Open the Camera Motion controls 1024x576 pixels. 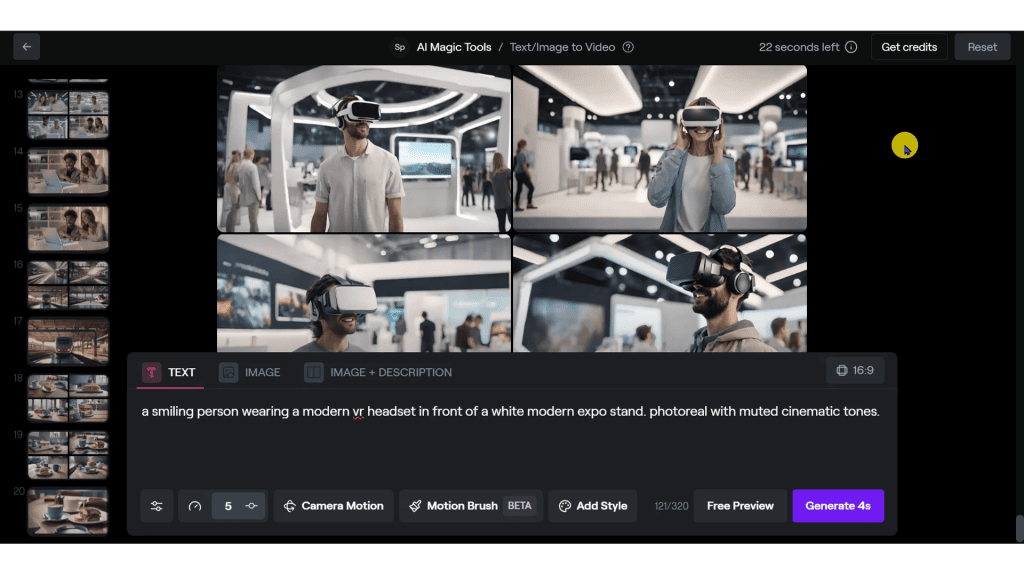coord(333,506)
